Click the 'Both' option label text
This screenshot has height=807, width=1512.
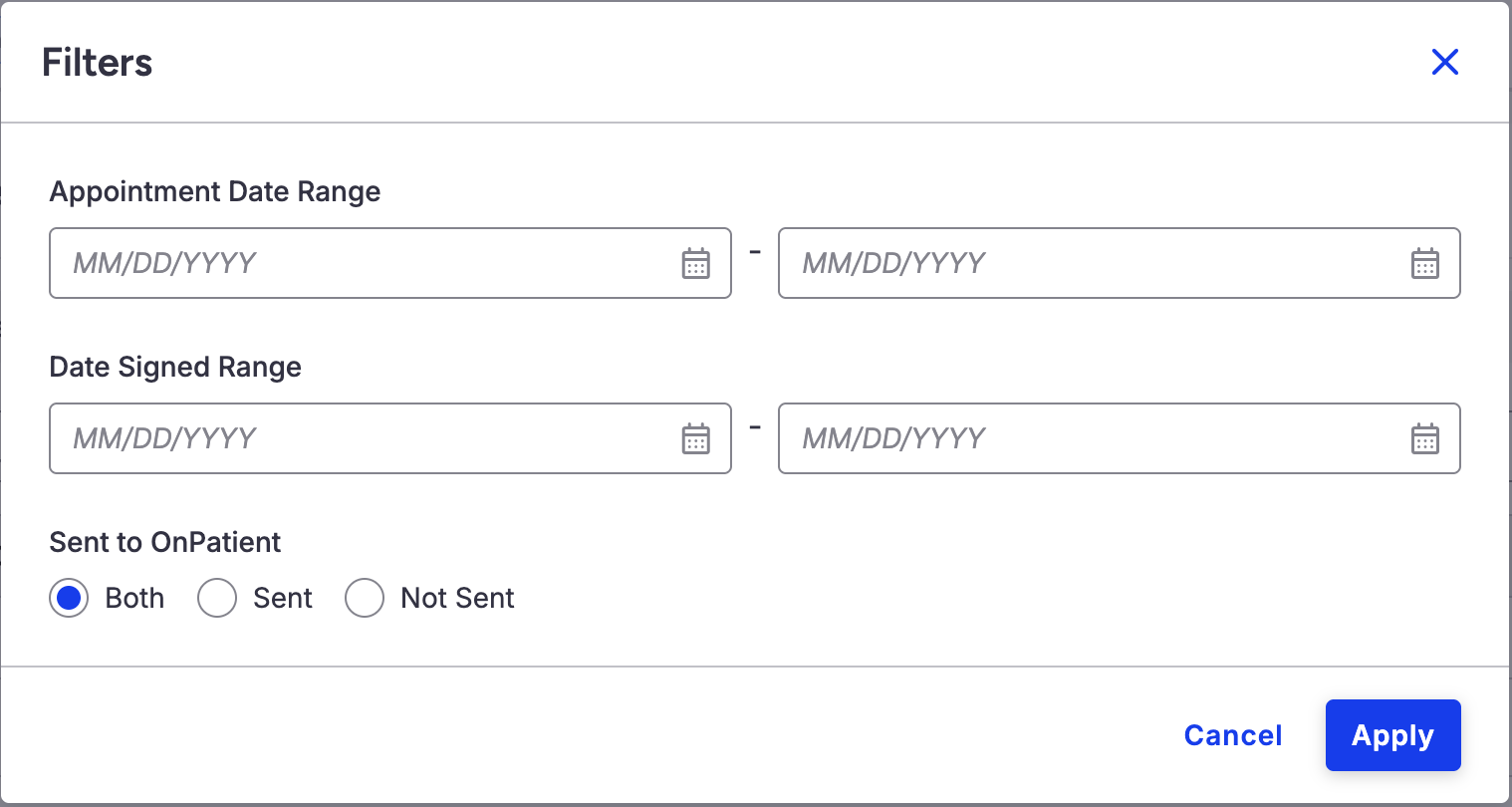[x=134, y=599]
